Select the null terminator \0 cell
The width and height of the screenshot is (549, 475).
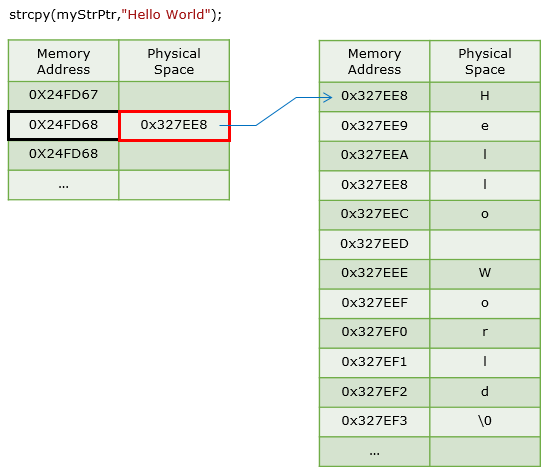pyautogui.click(x=485, y=421)
